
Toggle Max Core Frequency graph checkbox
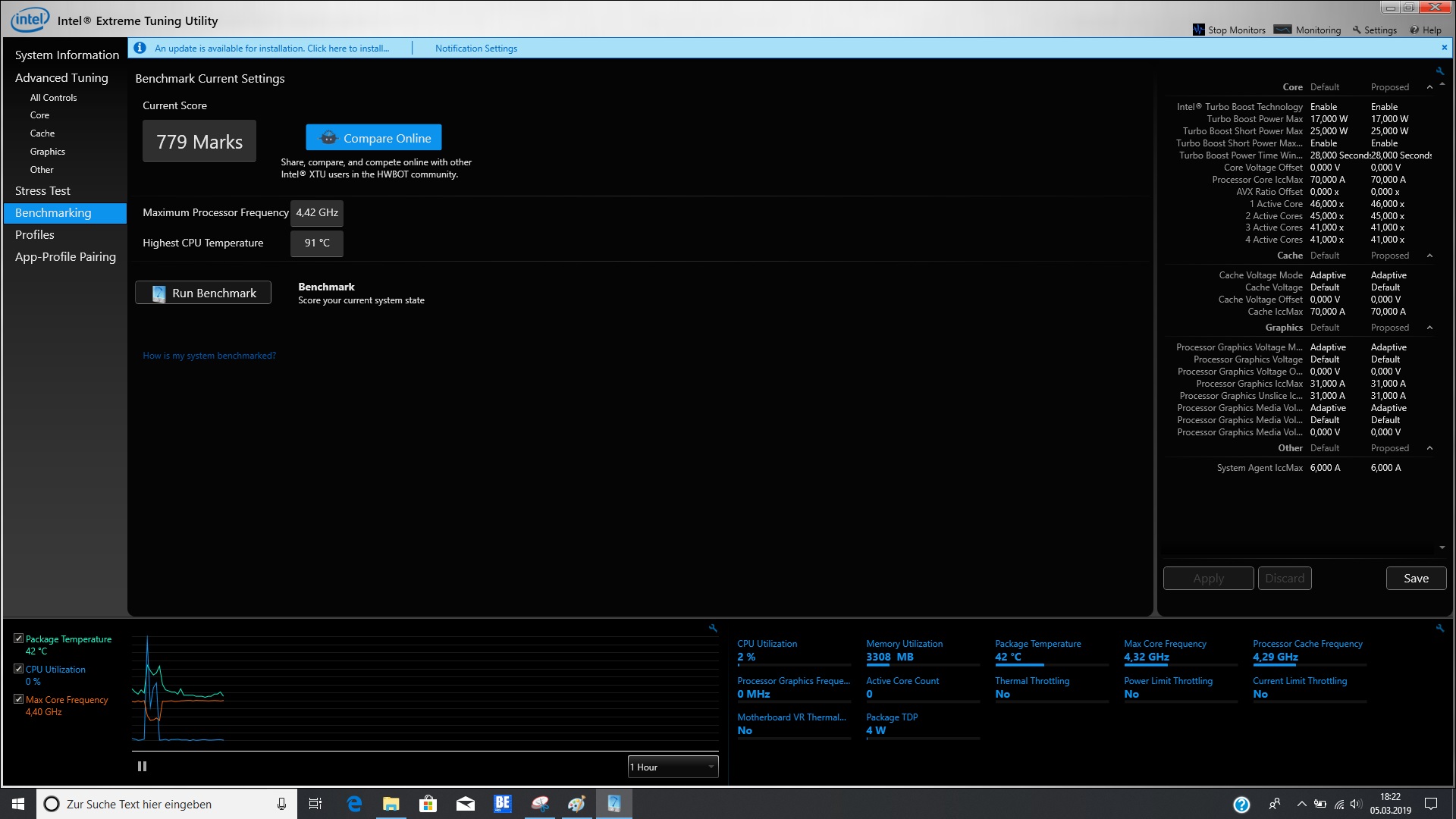click(18, 699)
